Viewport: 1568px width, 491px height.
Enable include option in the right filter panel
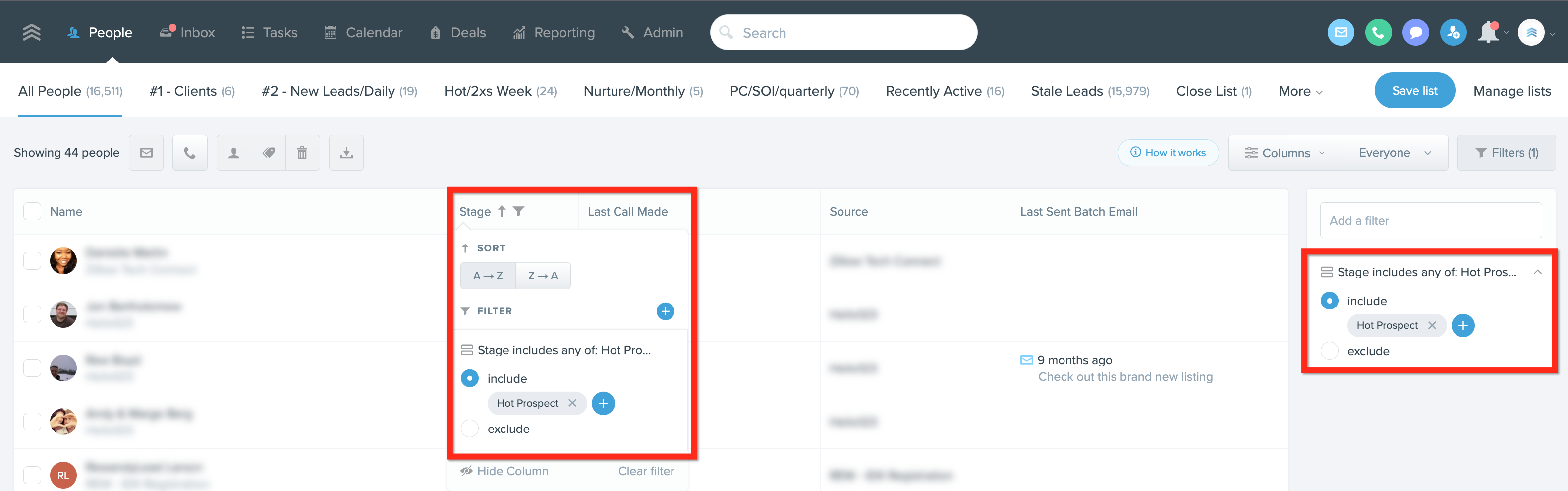pos(1330,301)
